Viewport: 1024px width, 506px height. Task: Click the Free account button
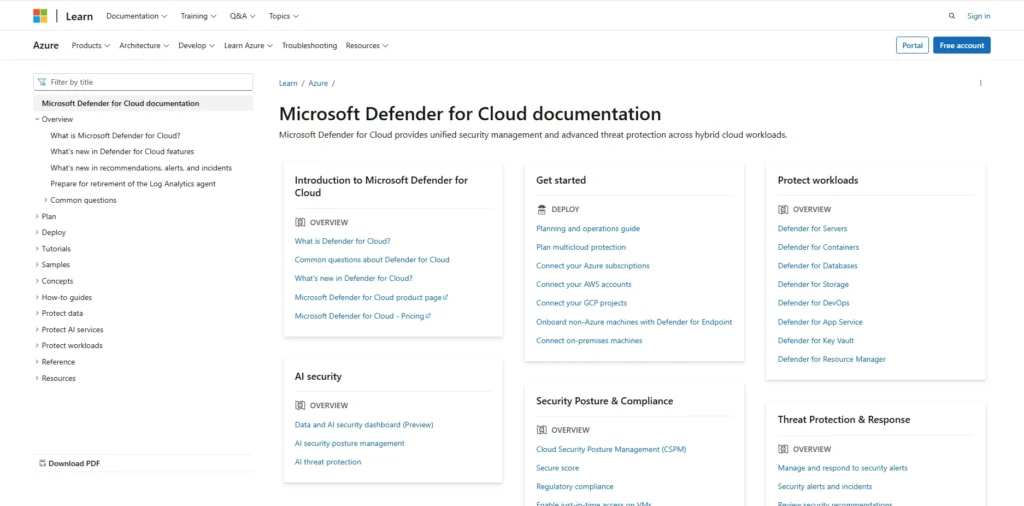962,45
